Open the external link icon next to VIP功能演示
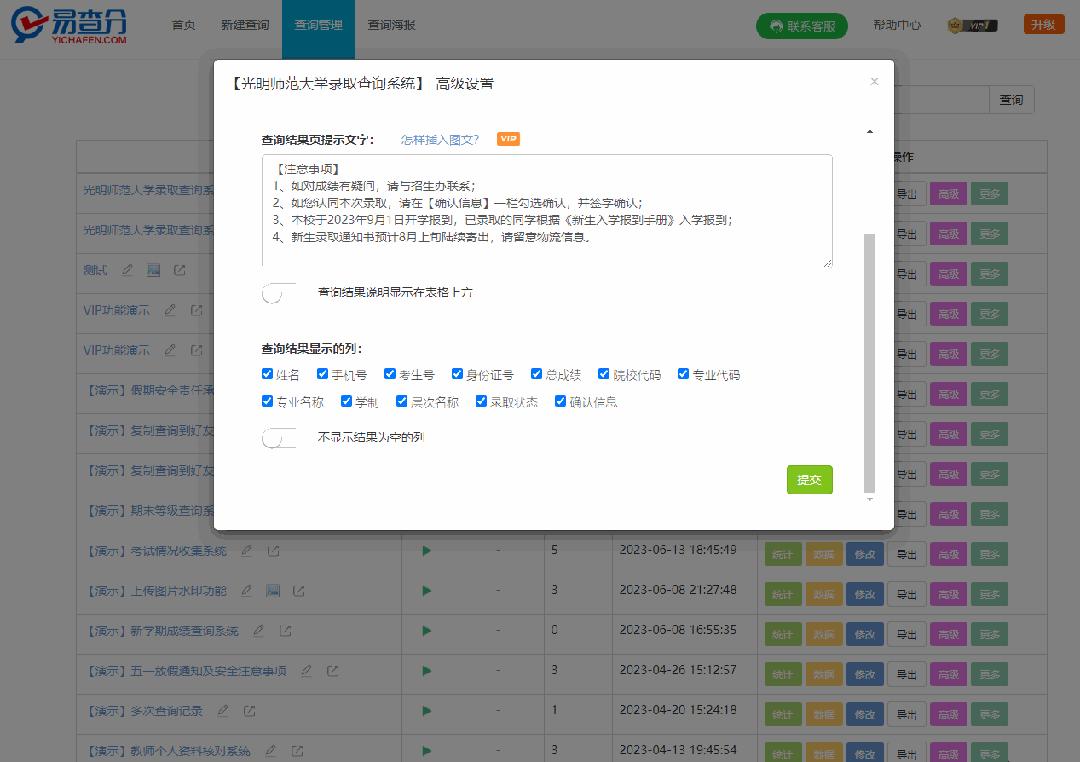 coord(196,310)
